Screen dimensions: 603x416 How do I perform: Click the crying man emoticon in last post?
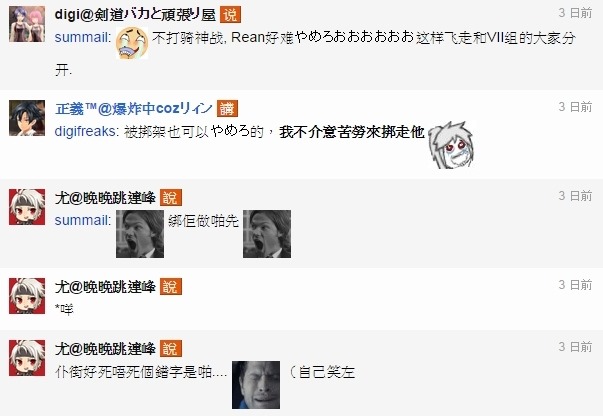coord(256,384)
